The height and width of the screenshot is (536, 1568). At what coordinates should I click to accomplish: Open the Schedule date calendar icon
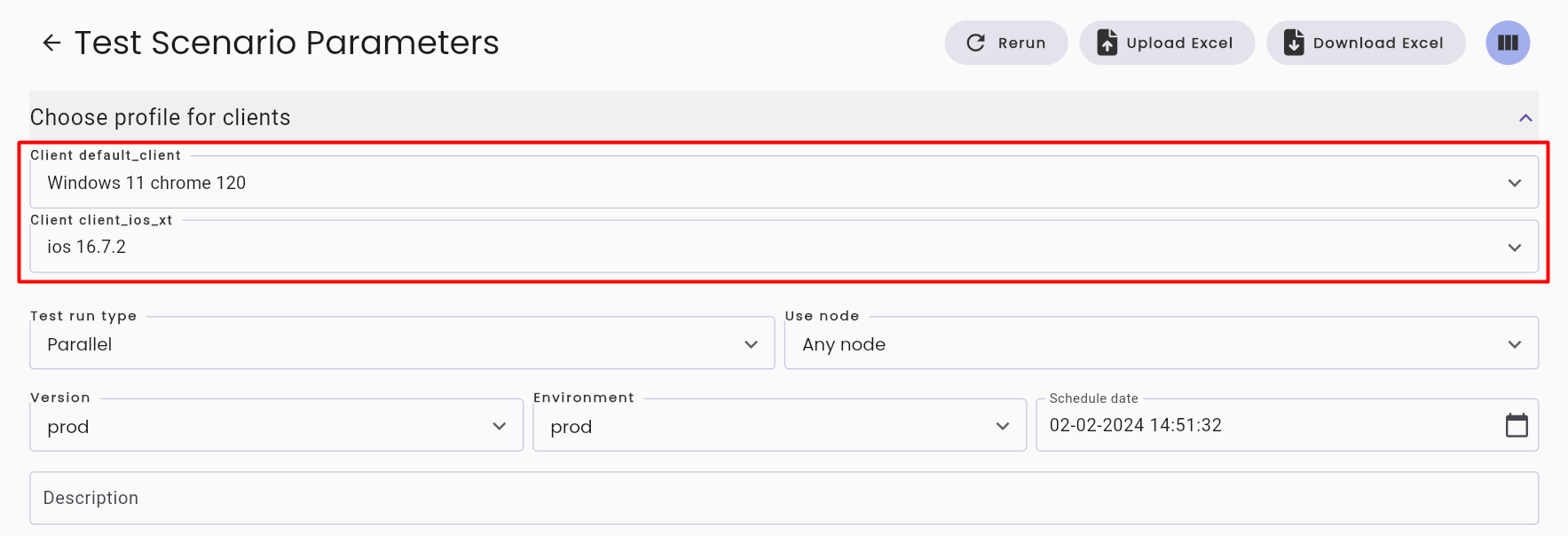(x=1517, y=425)
